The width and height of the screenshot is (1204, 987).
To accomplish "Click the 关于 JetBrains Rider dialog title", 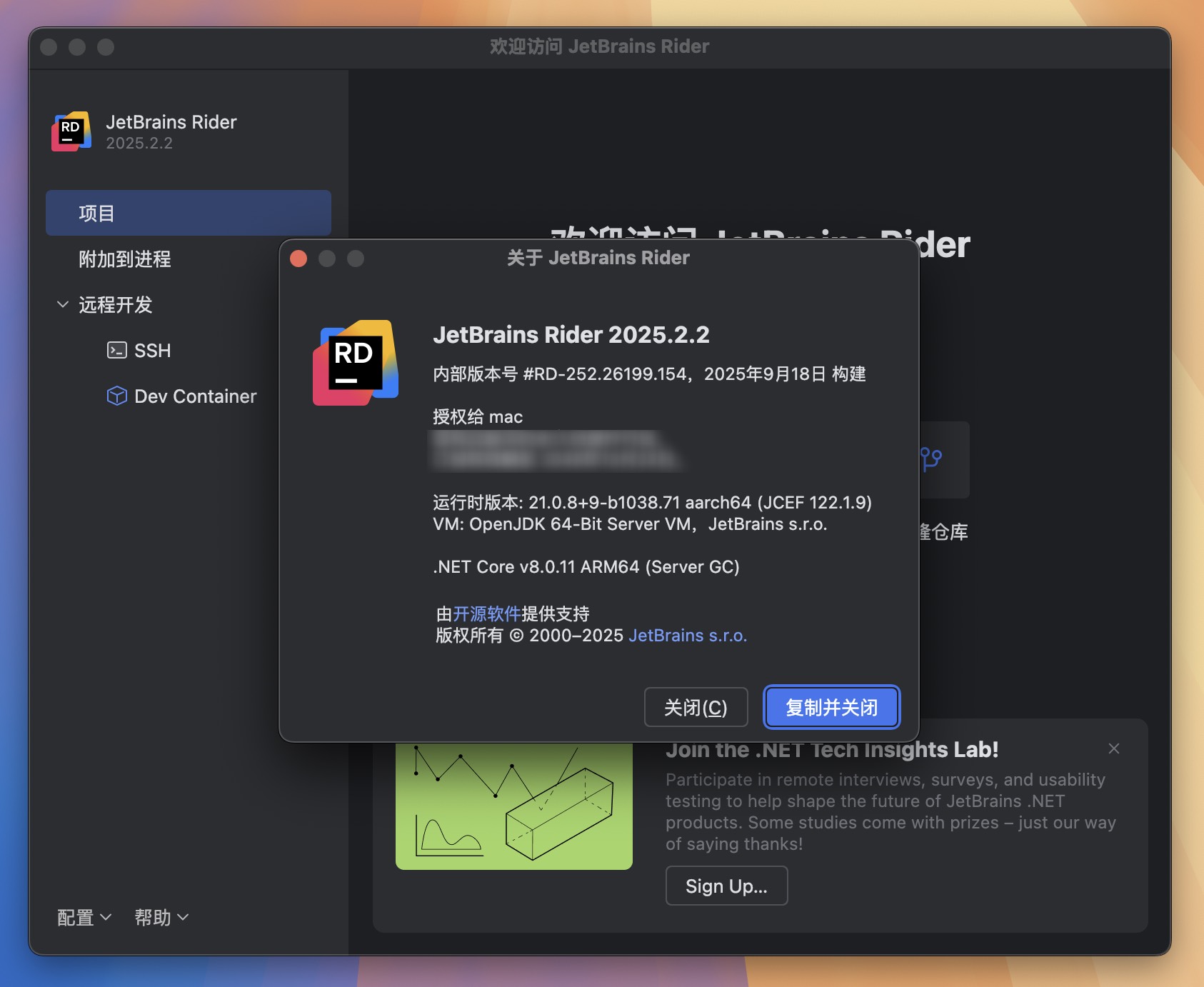I will pos(598,258).
